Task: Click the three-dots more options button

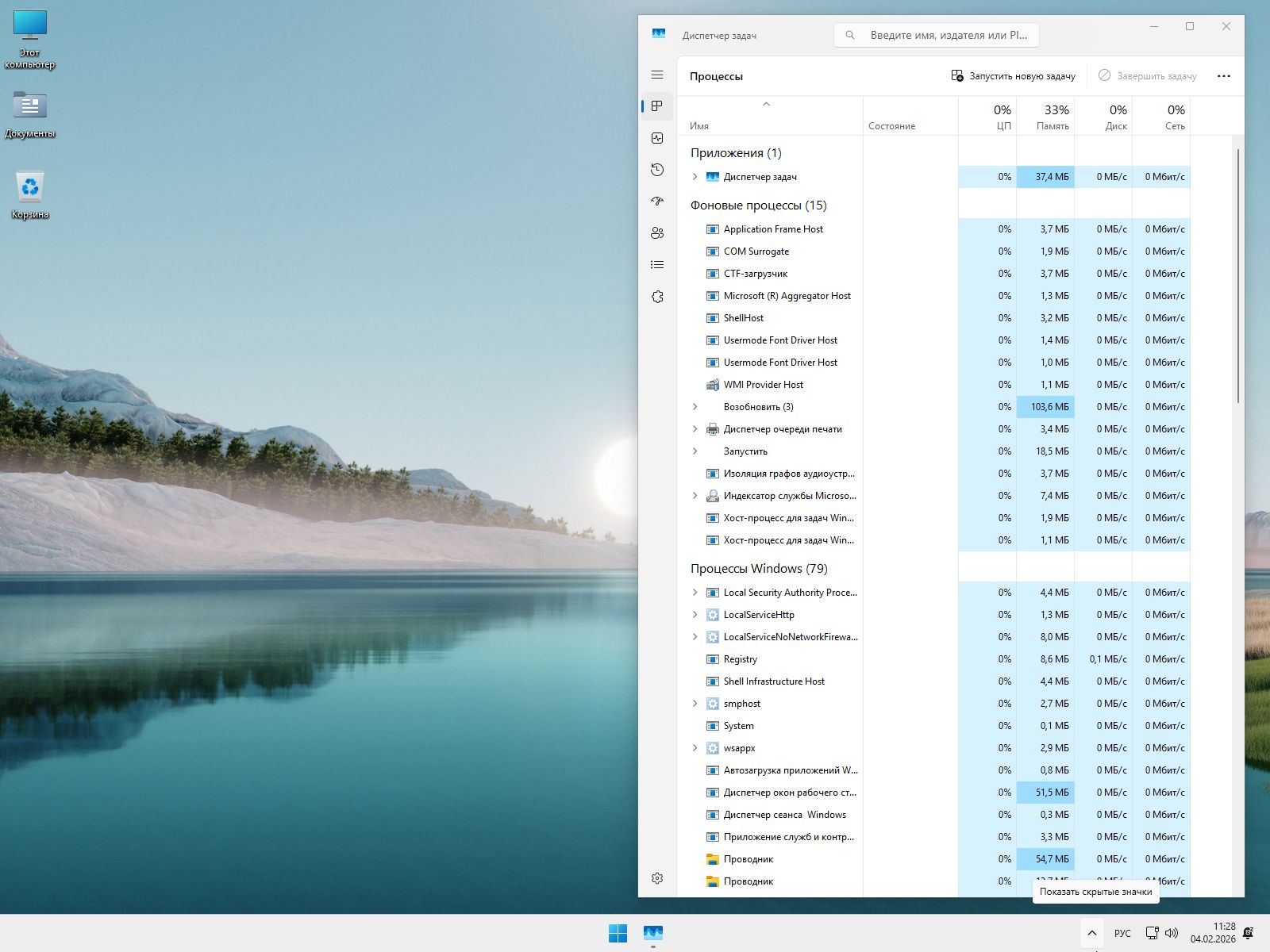Action: tap(1223, 76)
